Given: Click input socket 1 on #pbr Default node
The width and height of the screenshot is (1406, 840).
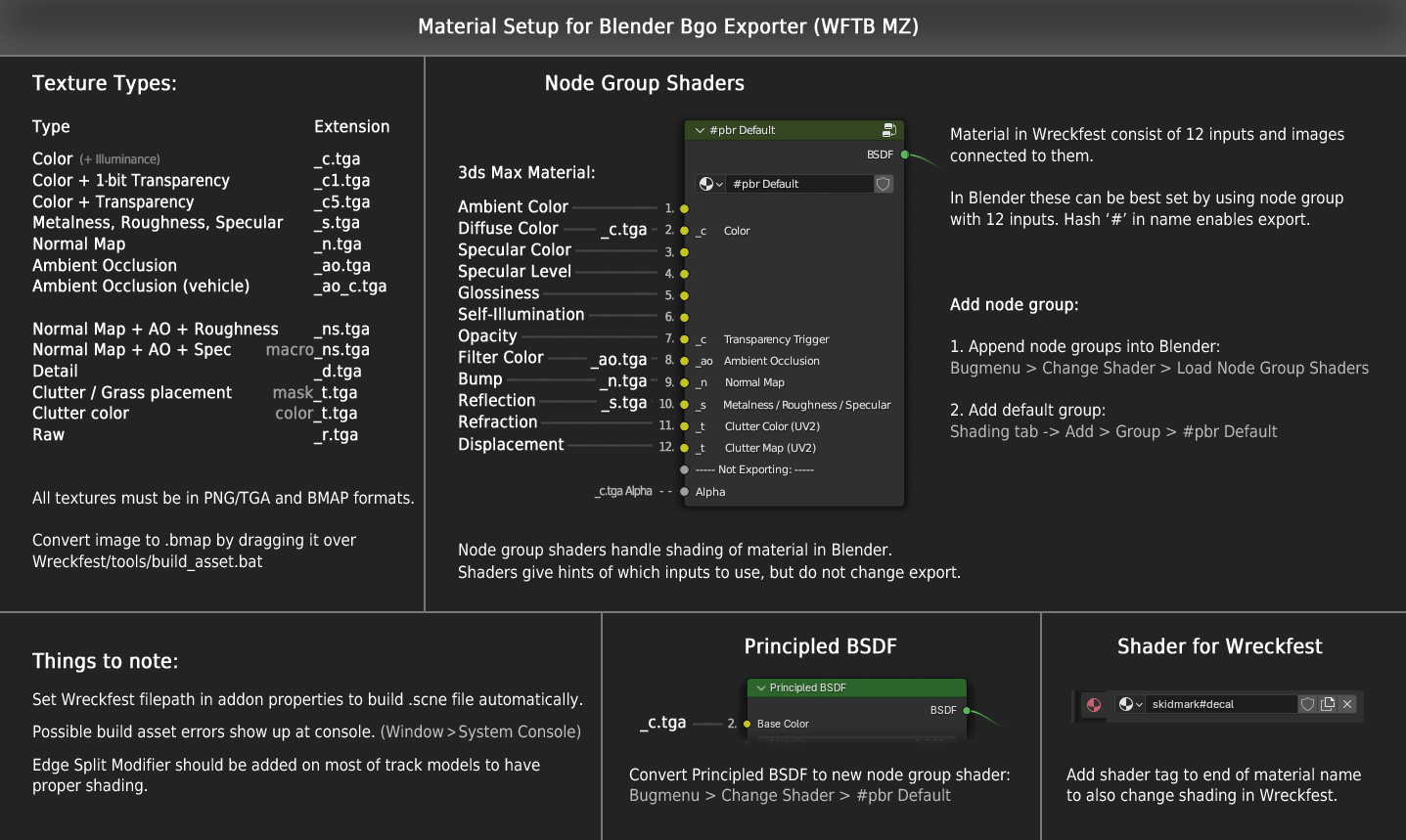Looking at the screenshot, I should pyautogui.click(x=685, y=208).
